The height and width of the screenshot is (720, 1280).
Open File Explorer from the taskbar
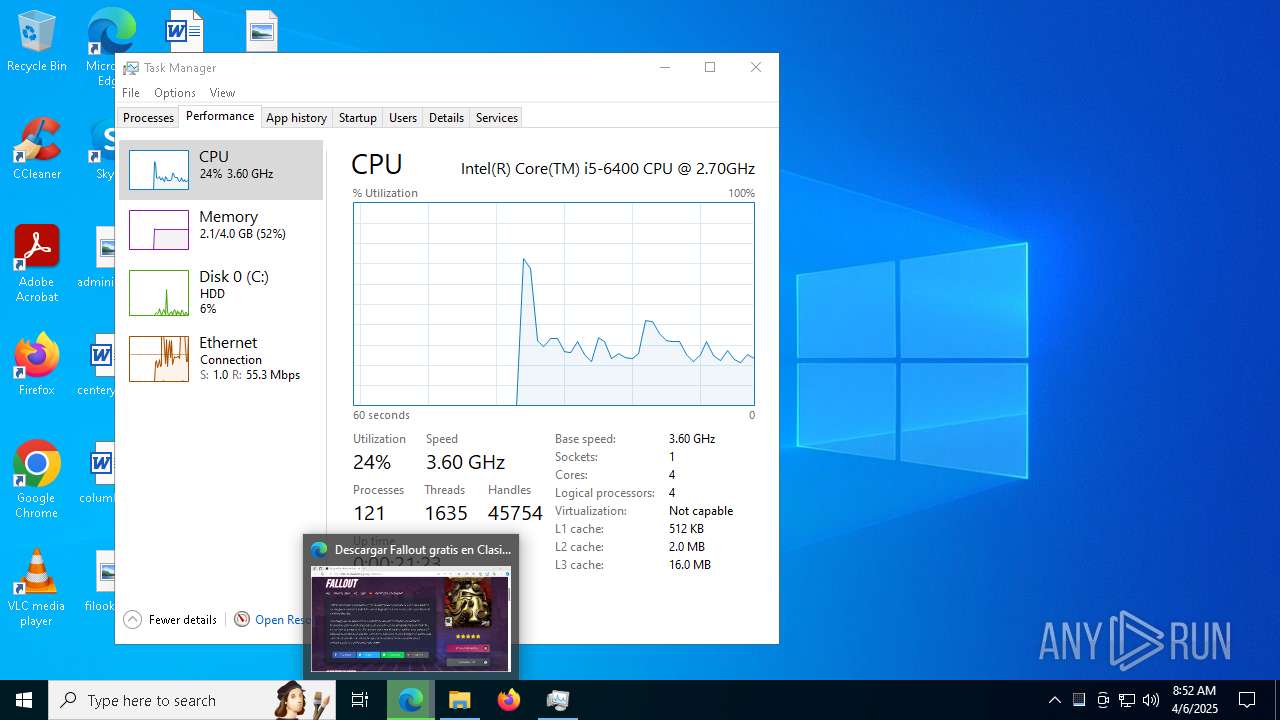[459, 700]
